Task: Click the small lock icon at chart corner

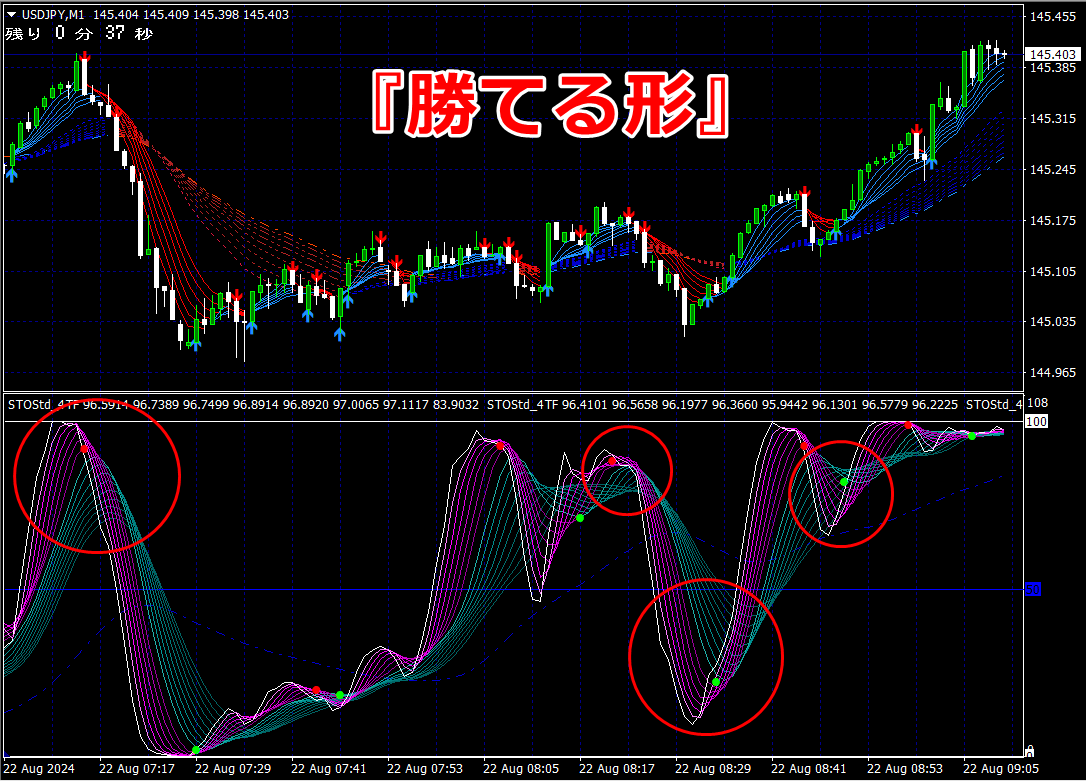Action: click(1029, 750)
